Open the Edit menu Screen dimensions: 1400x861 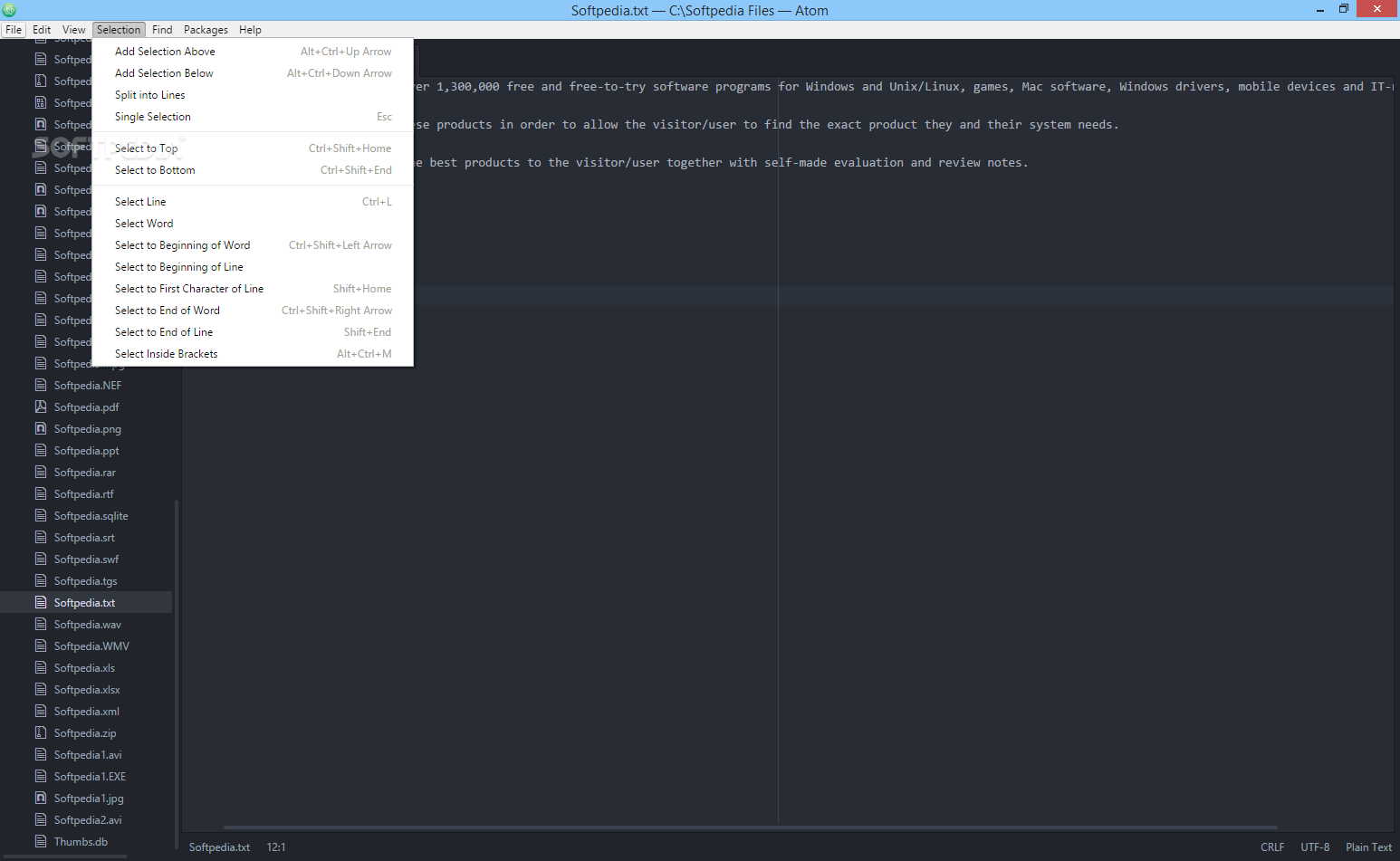42,30
